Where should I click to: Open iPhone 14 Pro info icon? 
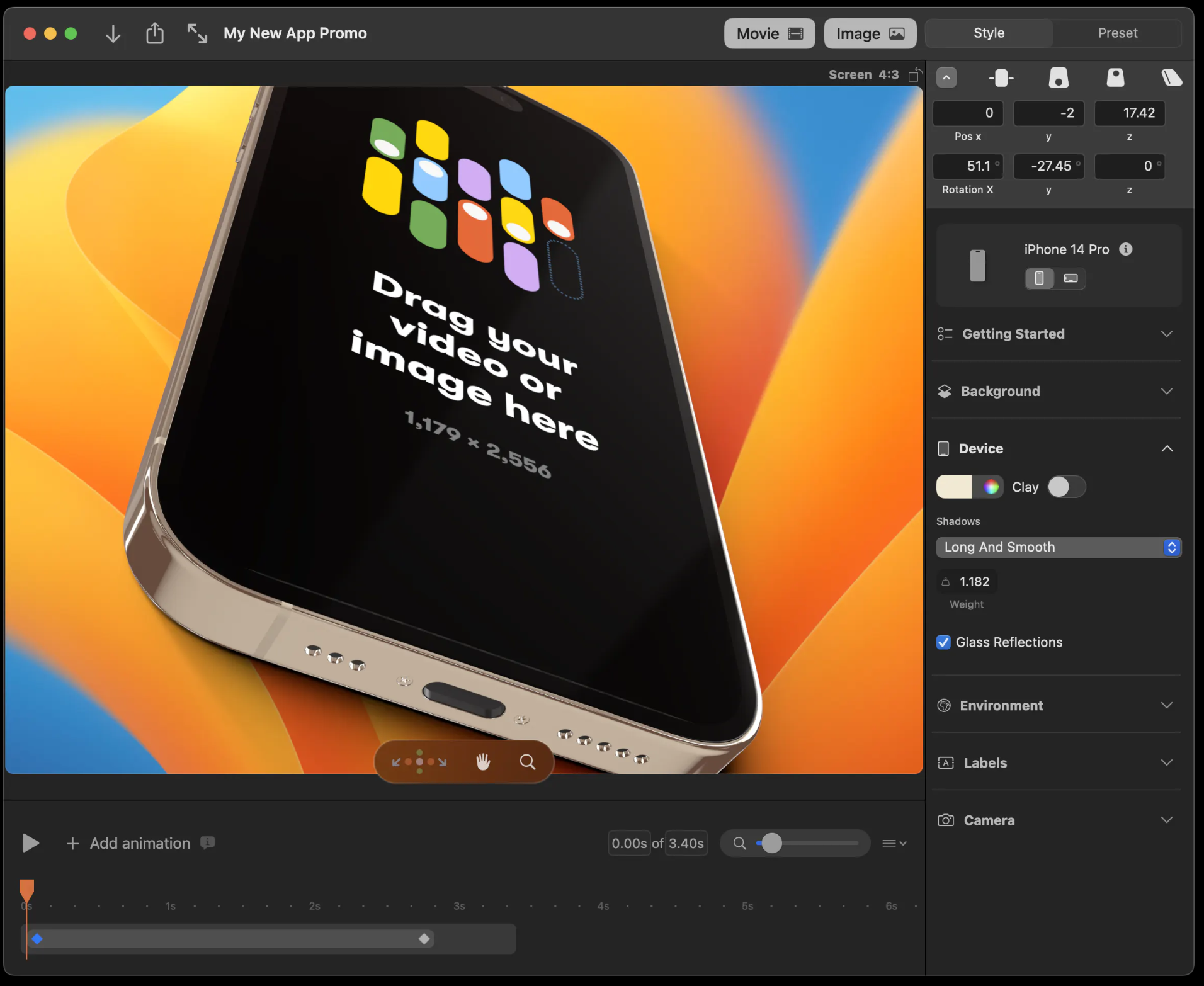click(1125, 249)
